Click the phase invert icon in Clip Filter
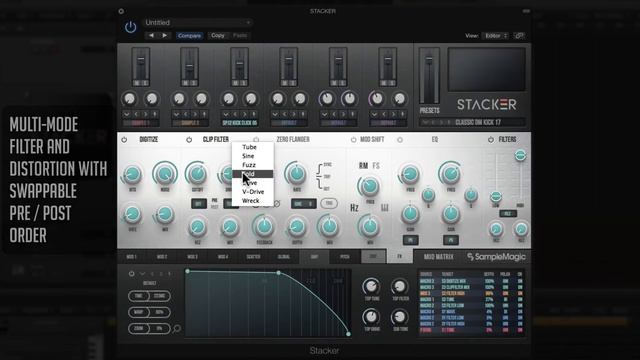640x360 pixels. 277,203
